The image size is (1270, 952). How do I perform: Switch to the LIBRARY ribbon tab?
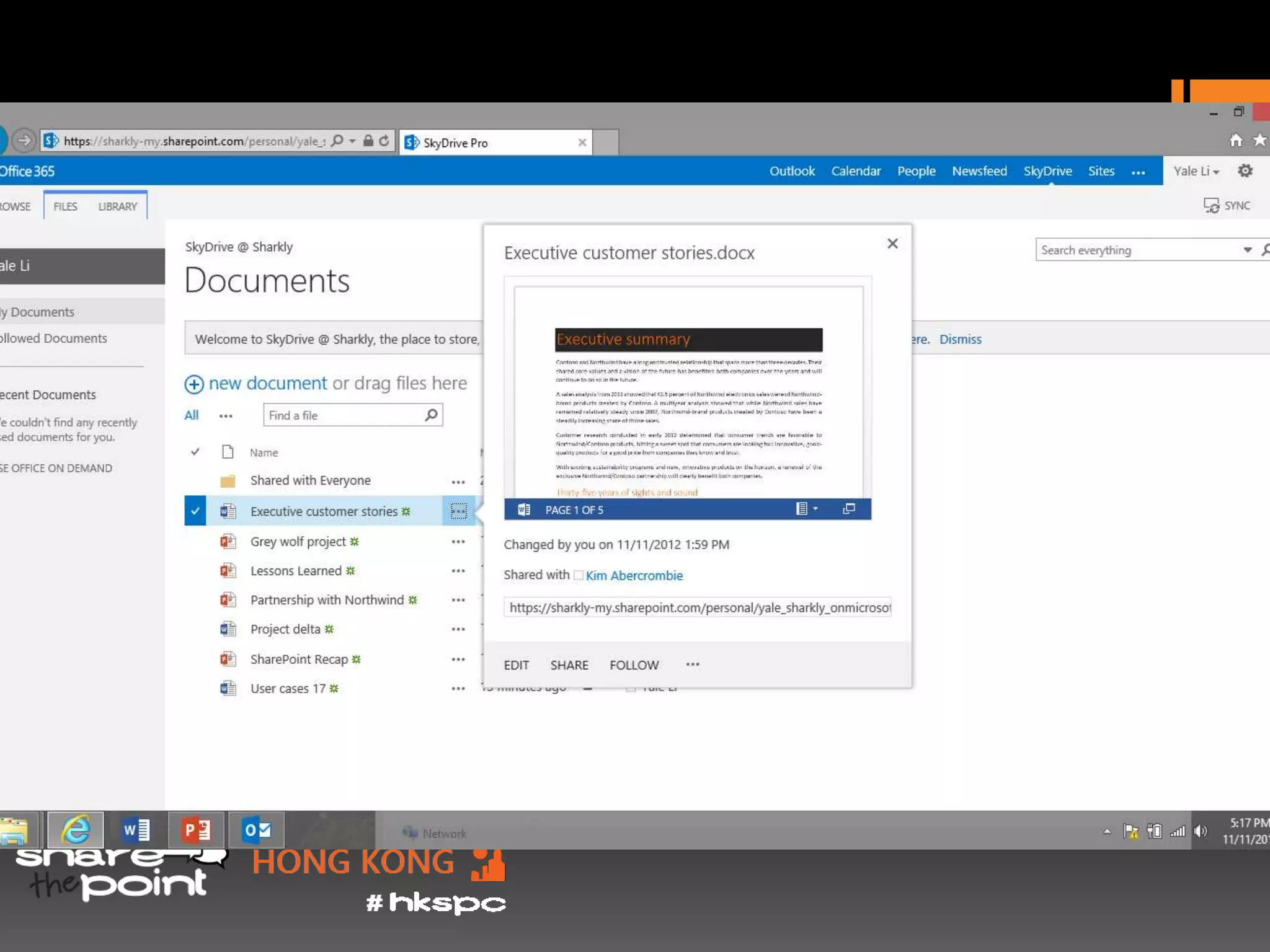pos(117,206)
